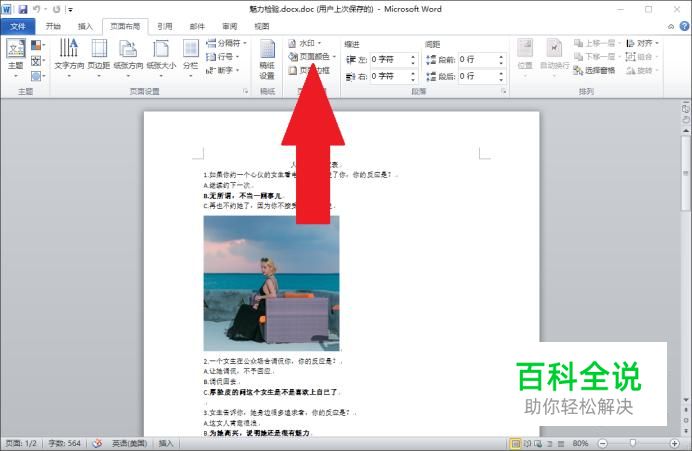Click the Word help question mark icon
The width and height of the screenshot is (692, 451).
point(684,26)
